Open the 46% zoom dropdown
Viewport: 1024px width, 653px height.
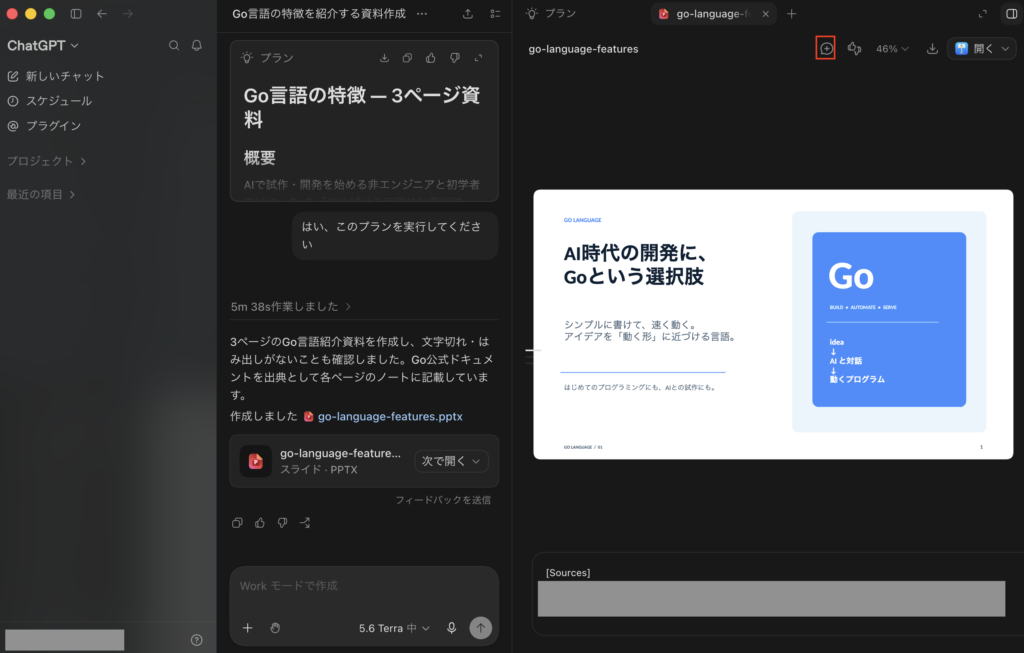click(x=892, y=49)
